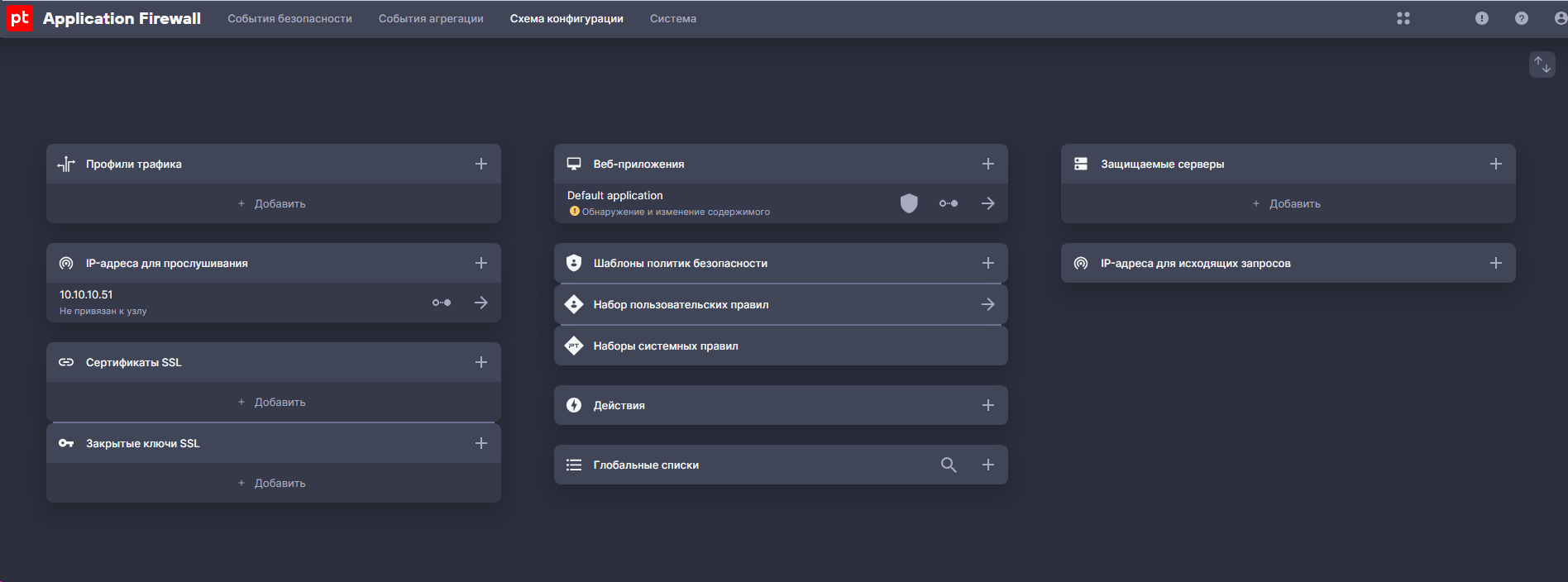Viewport: 1568px width, 582px height.
Task: Click the notifications alert icon in header
Action: (1481, 18)
